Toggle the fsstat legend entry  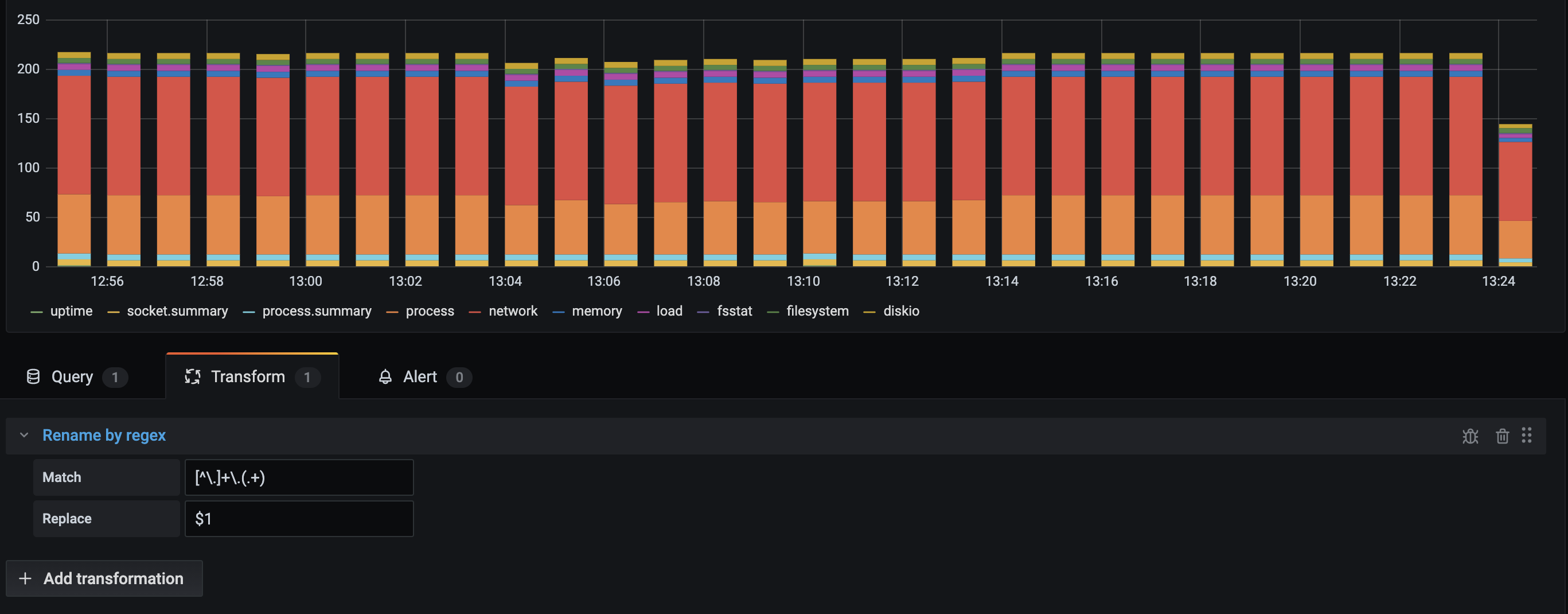(x=734, y=311)
